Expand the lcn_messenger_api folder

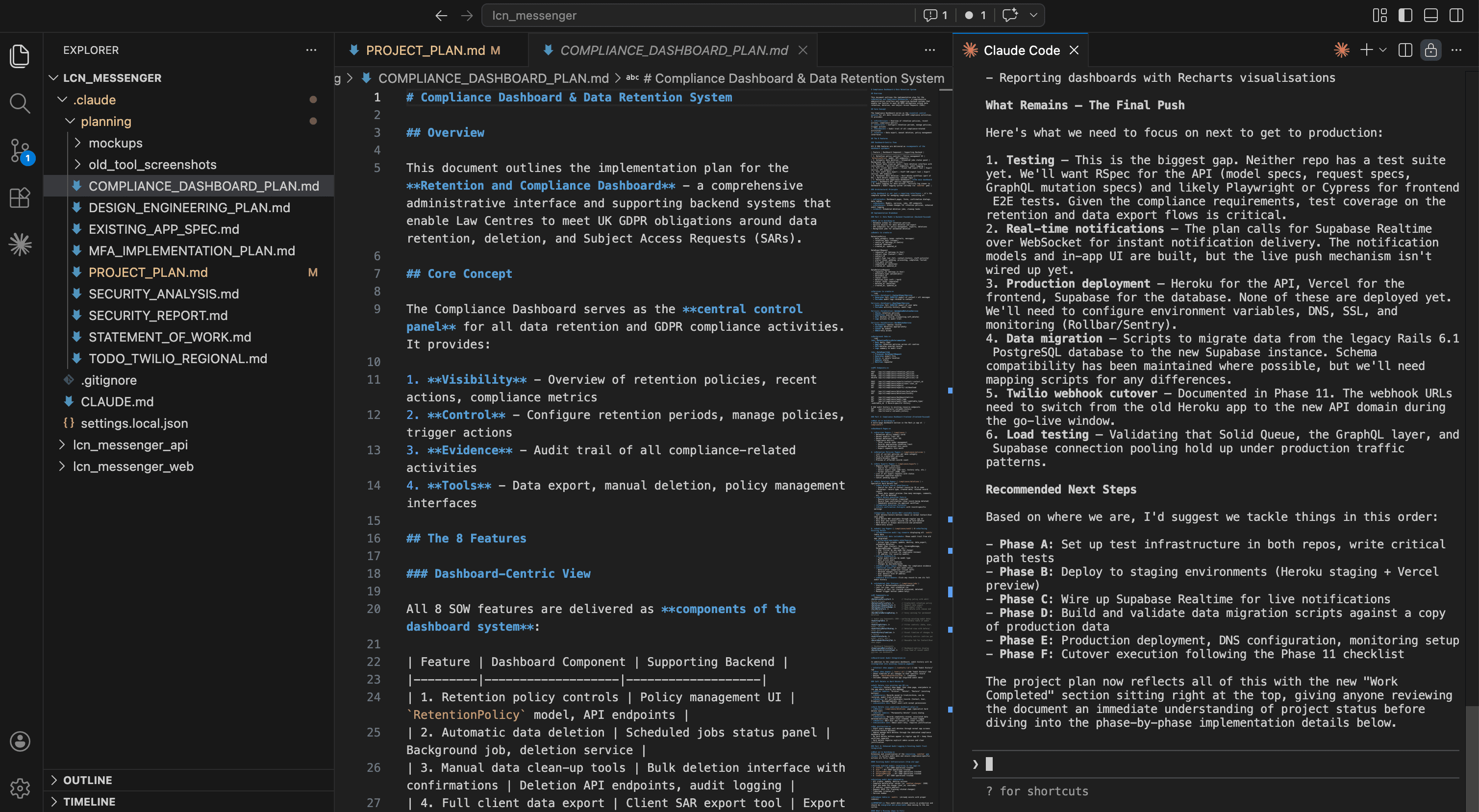(x=62, y=445)
